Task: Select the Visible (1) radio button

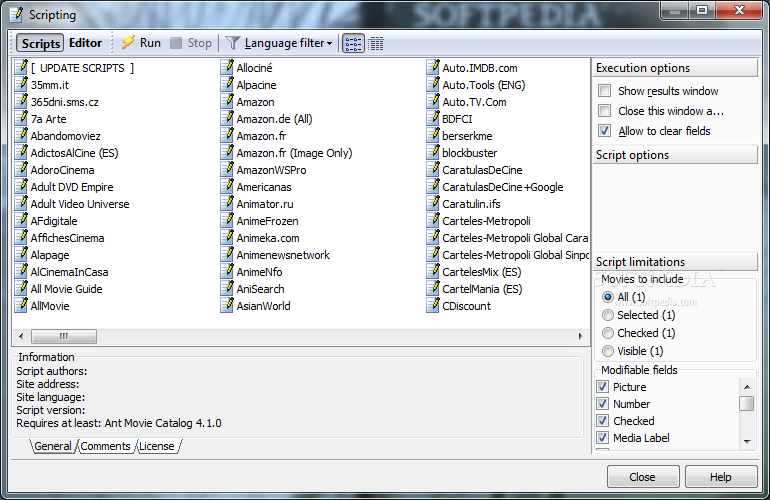Action: [x=608, y=351]
